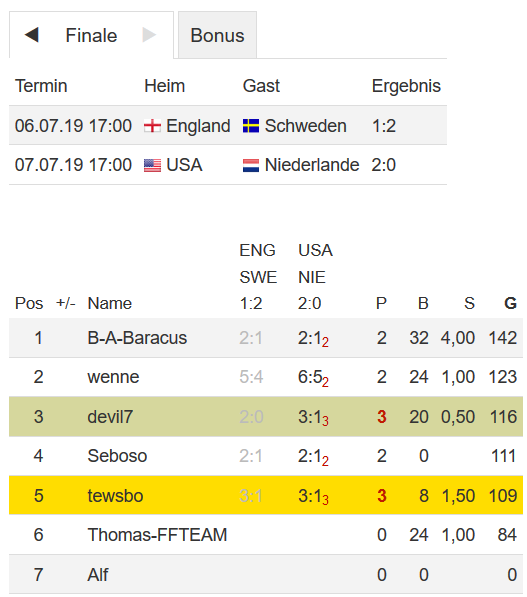Image resolution: width=527 pixels, height=597 pixels.
Task: Click the Sweden flag icon
Action: click(x=251, y=126)
